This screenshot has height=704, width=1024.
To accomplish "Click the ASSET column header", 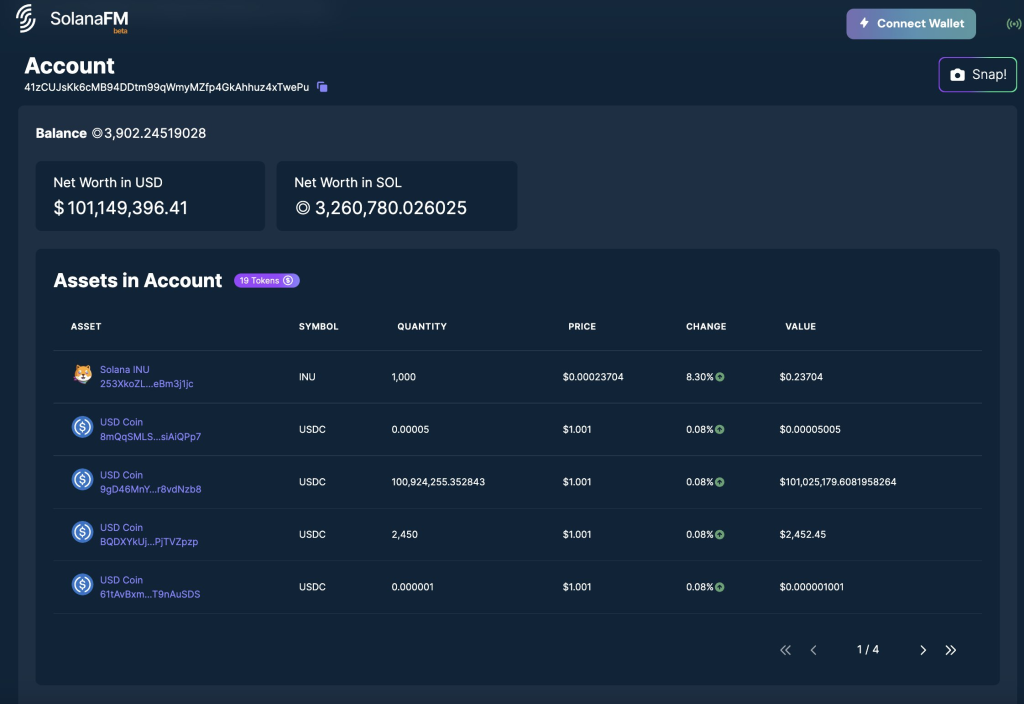I will (86, 327).
